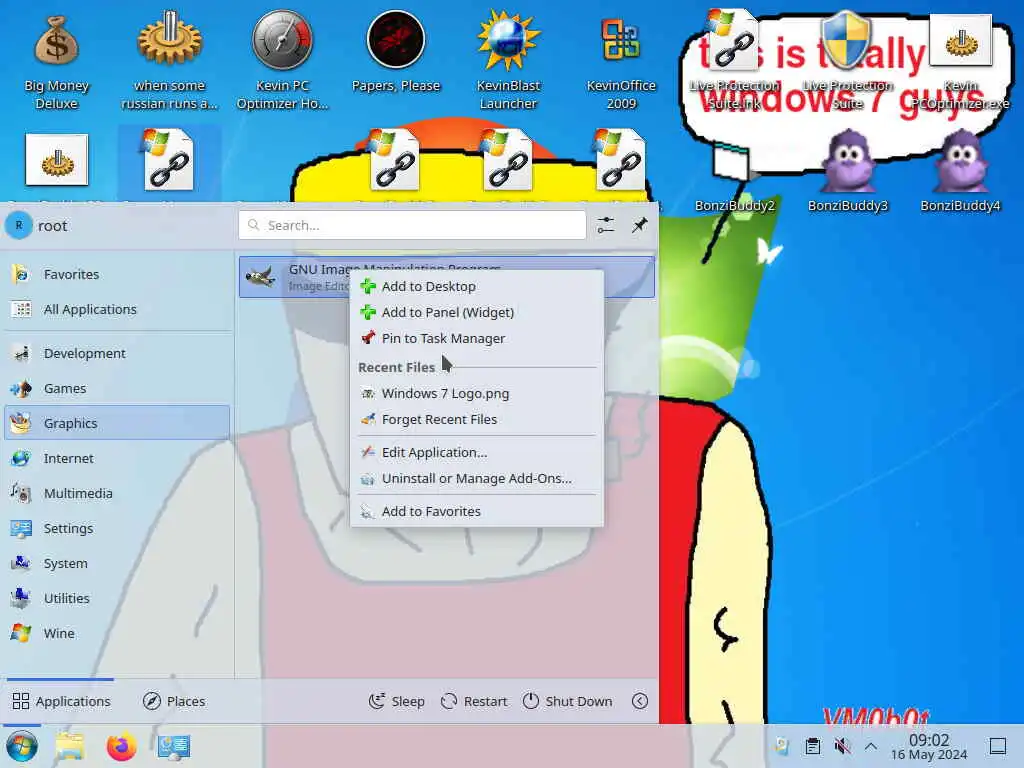1024x768 pixels.
Task: Switch to Places tab
Action: tap(174, 701)
